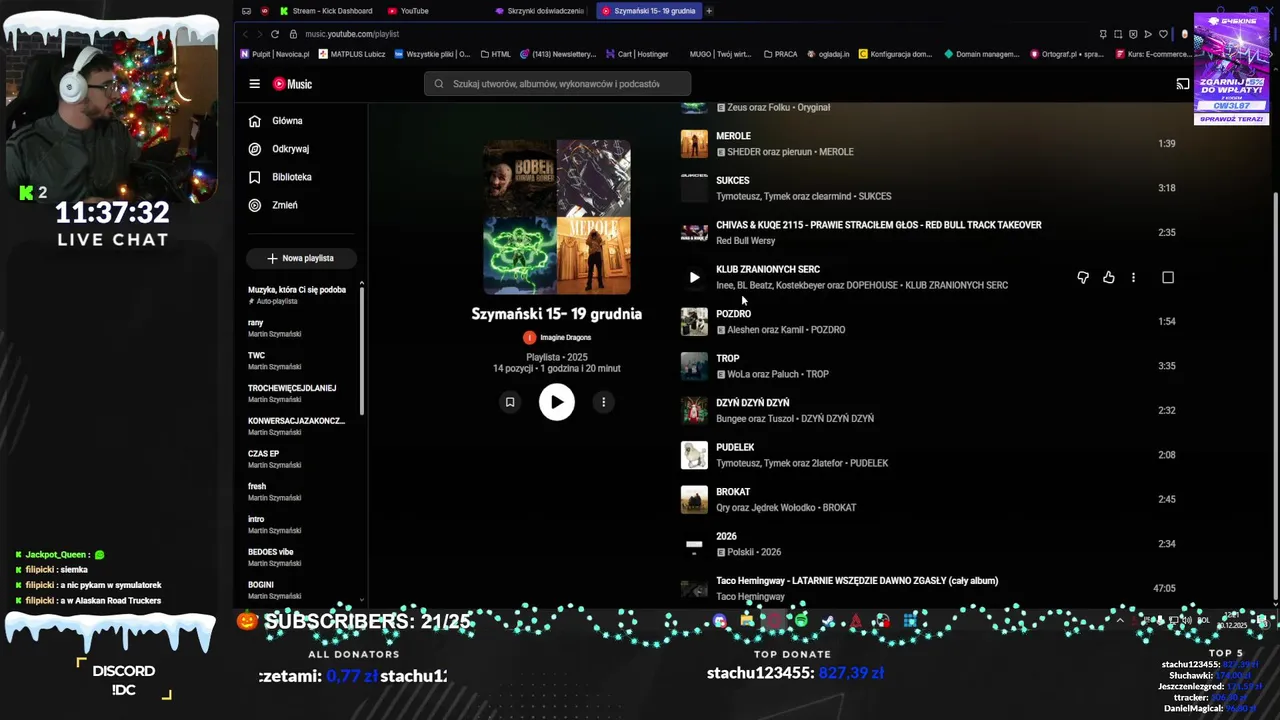
Task: Focus the Szukaj utworów search field
Action: tap(557, 84)
